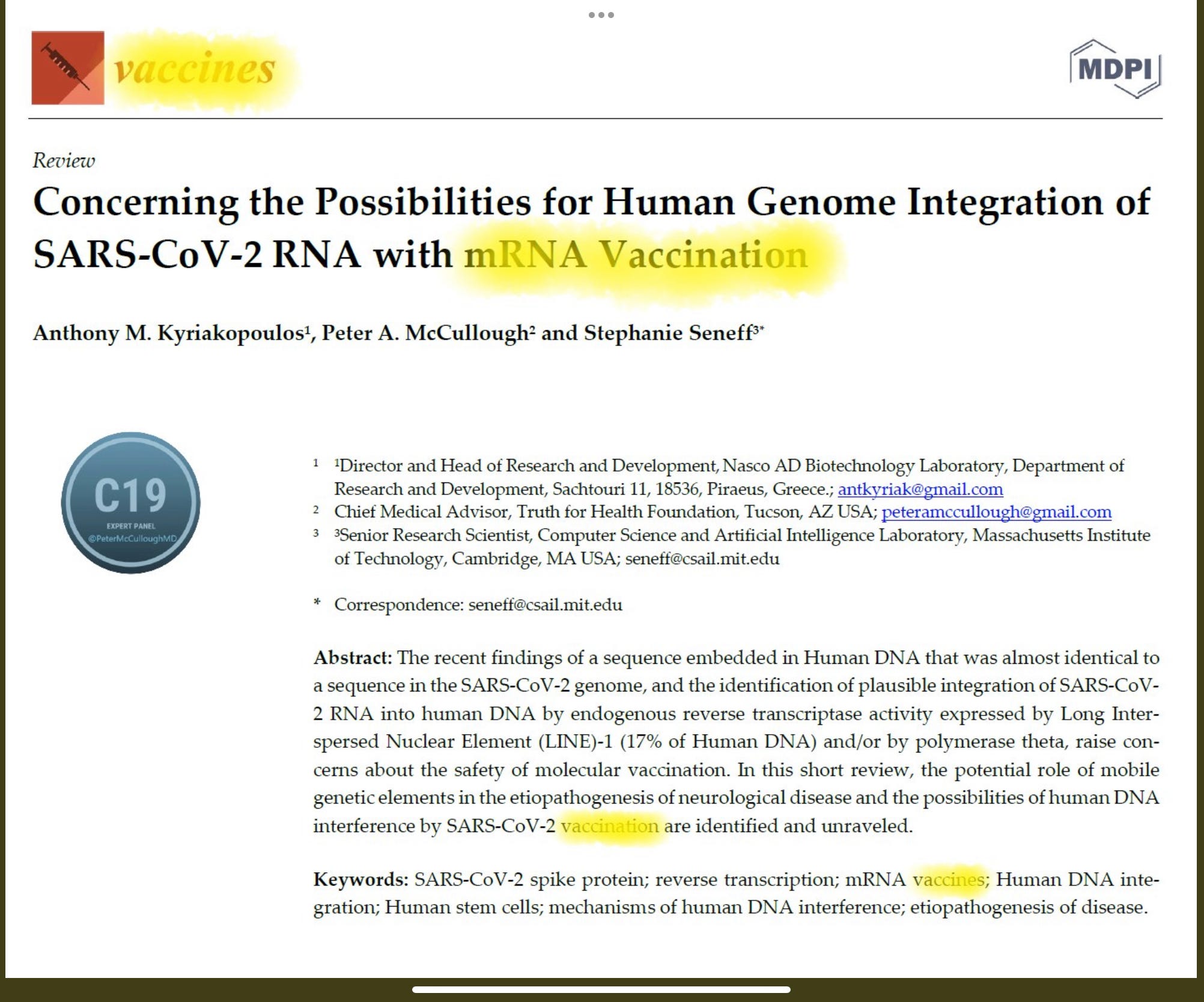Click the highlighted 'mRNA Vaccination' in the title

point(636,255)
